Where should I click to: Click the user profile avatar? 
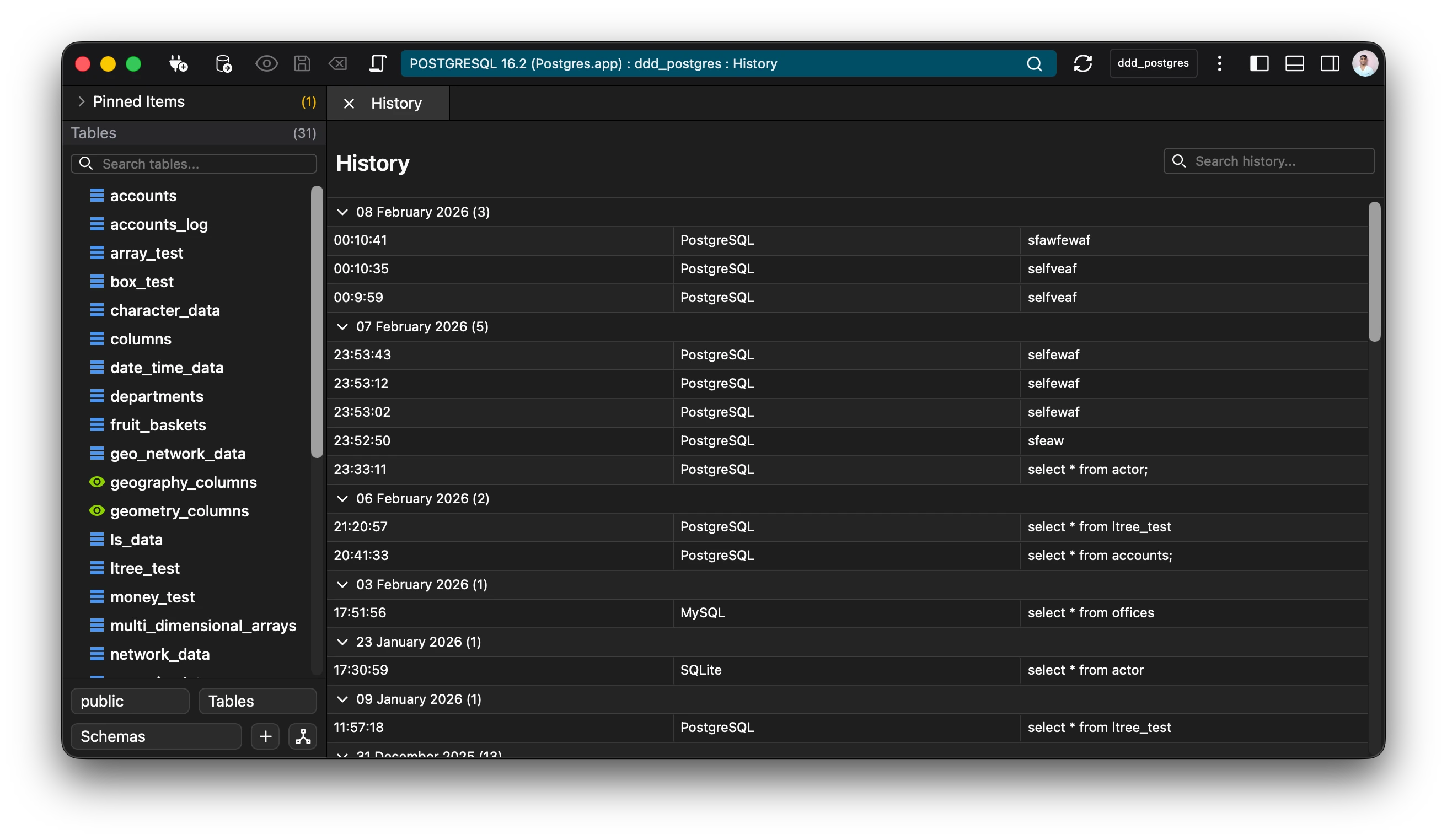tap(1364, 63)
